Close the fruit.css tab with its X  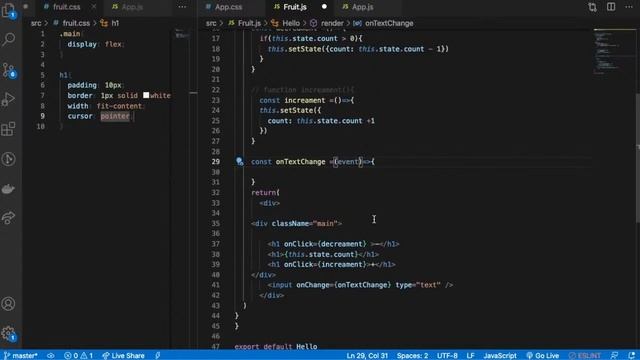coord(94,7)
